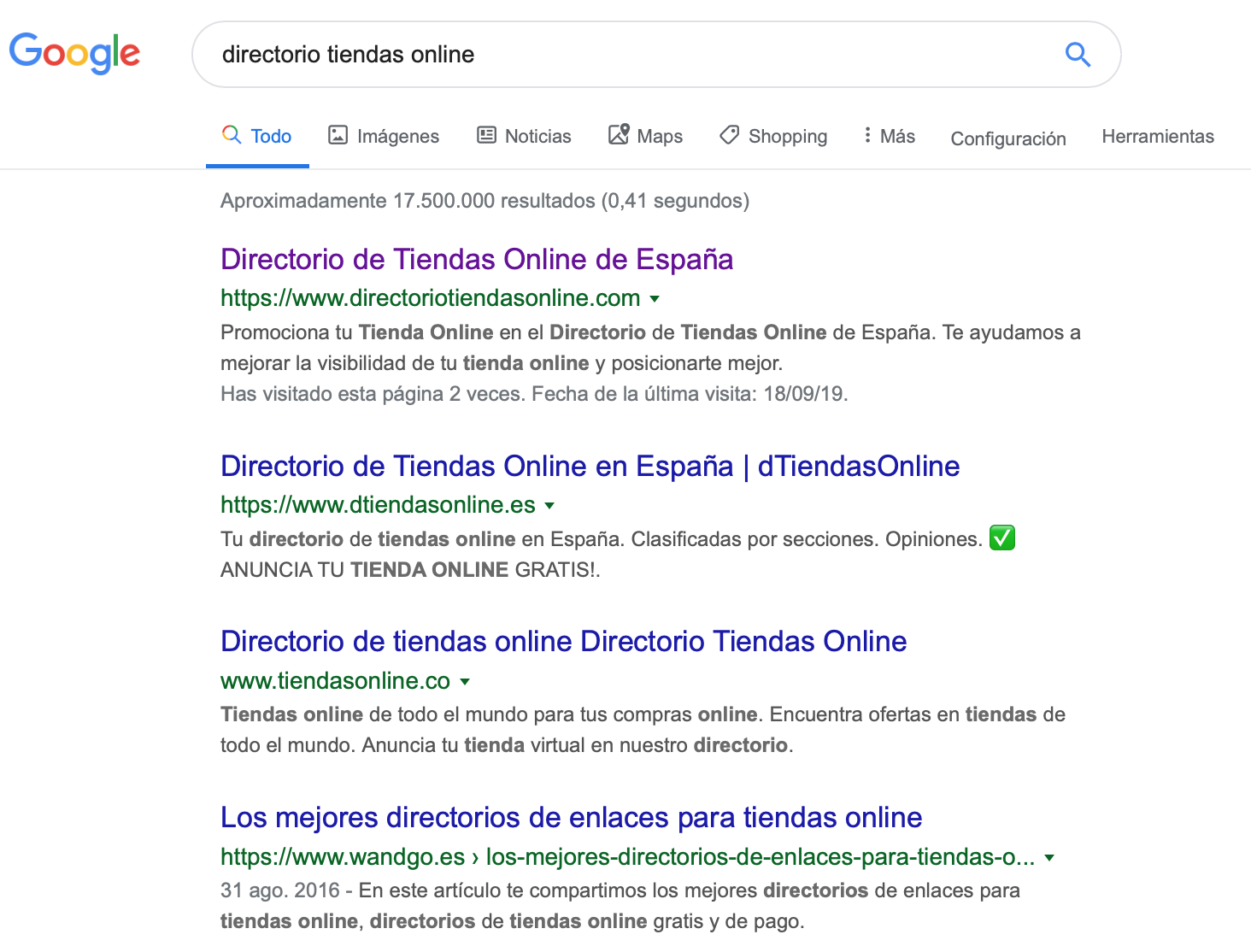
Task: Open dropdown arrow next to www.tiendasonline.co
Action: (465, 682)
